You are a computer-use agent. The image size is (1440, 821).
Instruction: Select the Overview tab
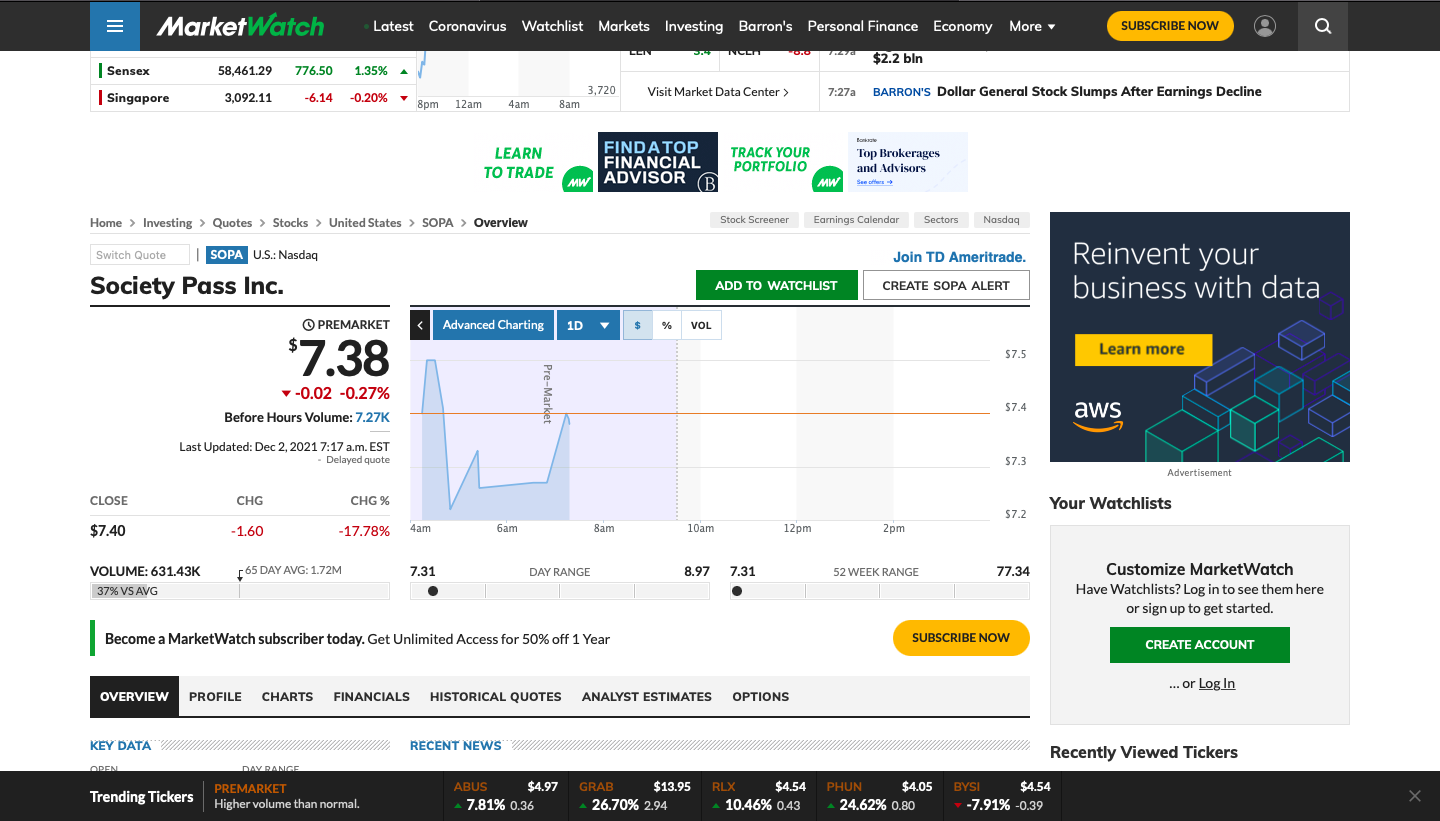[x=134, y=697]
